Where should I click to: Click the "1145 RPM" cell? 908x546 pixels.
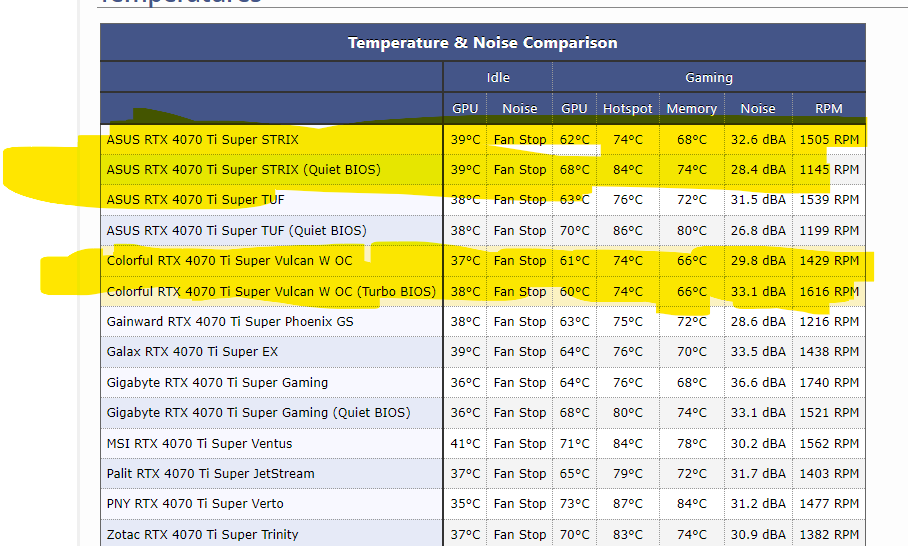tap(829, 170)
